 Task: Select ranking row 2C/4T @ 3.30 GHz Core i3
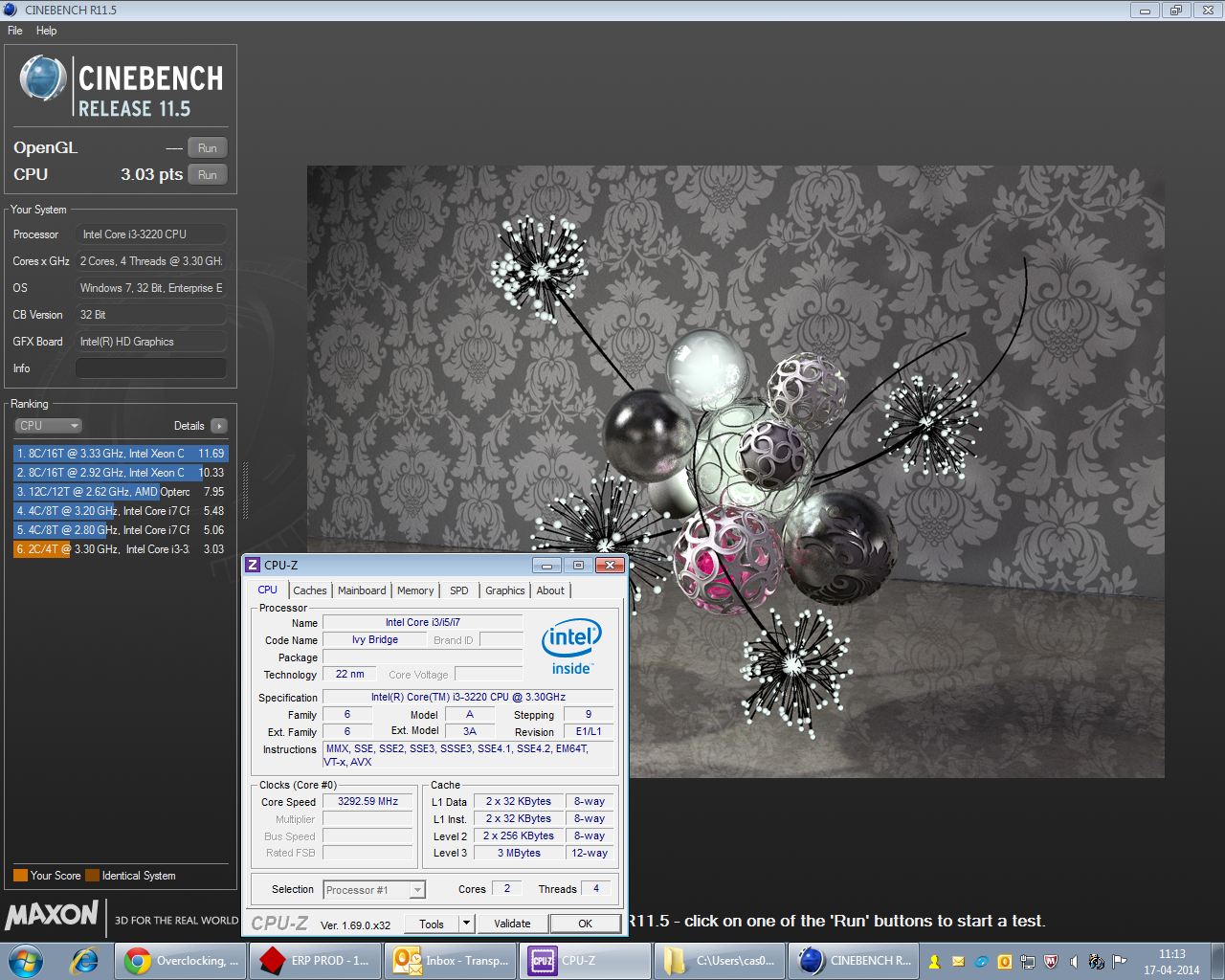coord(121,549)
